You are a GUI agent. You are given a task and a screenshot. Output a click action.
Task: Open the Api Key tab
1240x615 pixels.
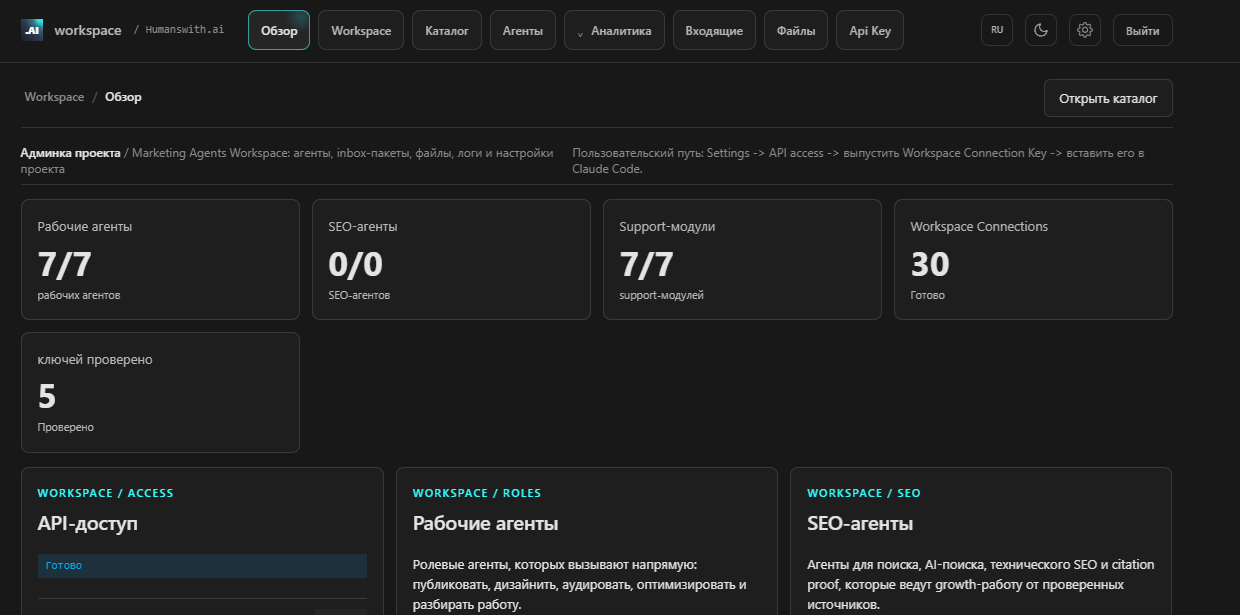tap(870, 31)
